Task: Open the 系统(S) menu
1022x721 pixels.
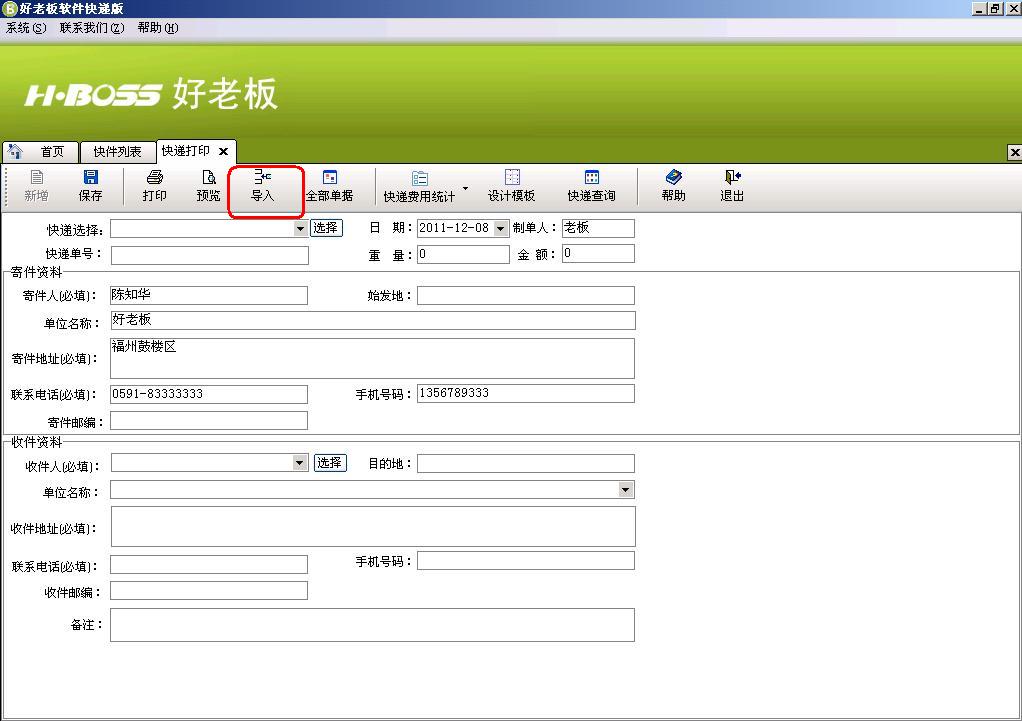Action: [26, 28]
